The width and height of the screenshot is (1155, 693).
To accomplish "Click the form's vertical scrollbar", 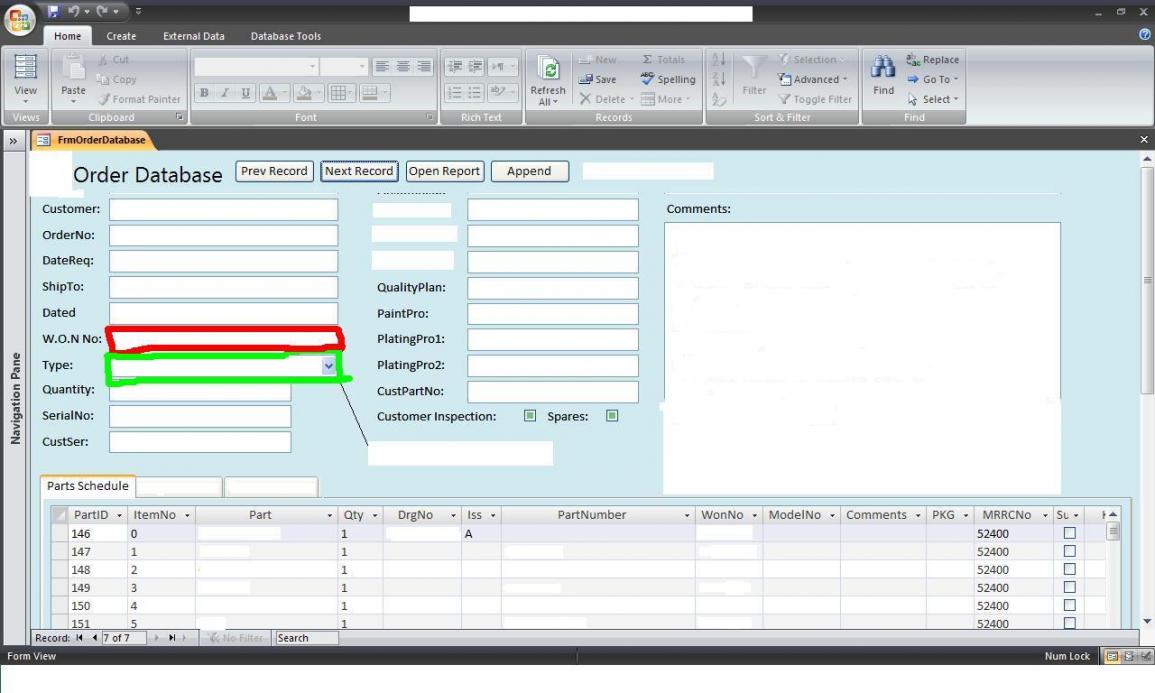I will point(1146,280).
